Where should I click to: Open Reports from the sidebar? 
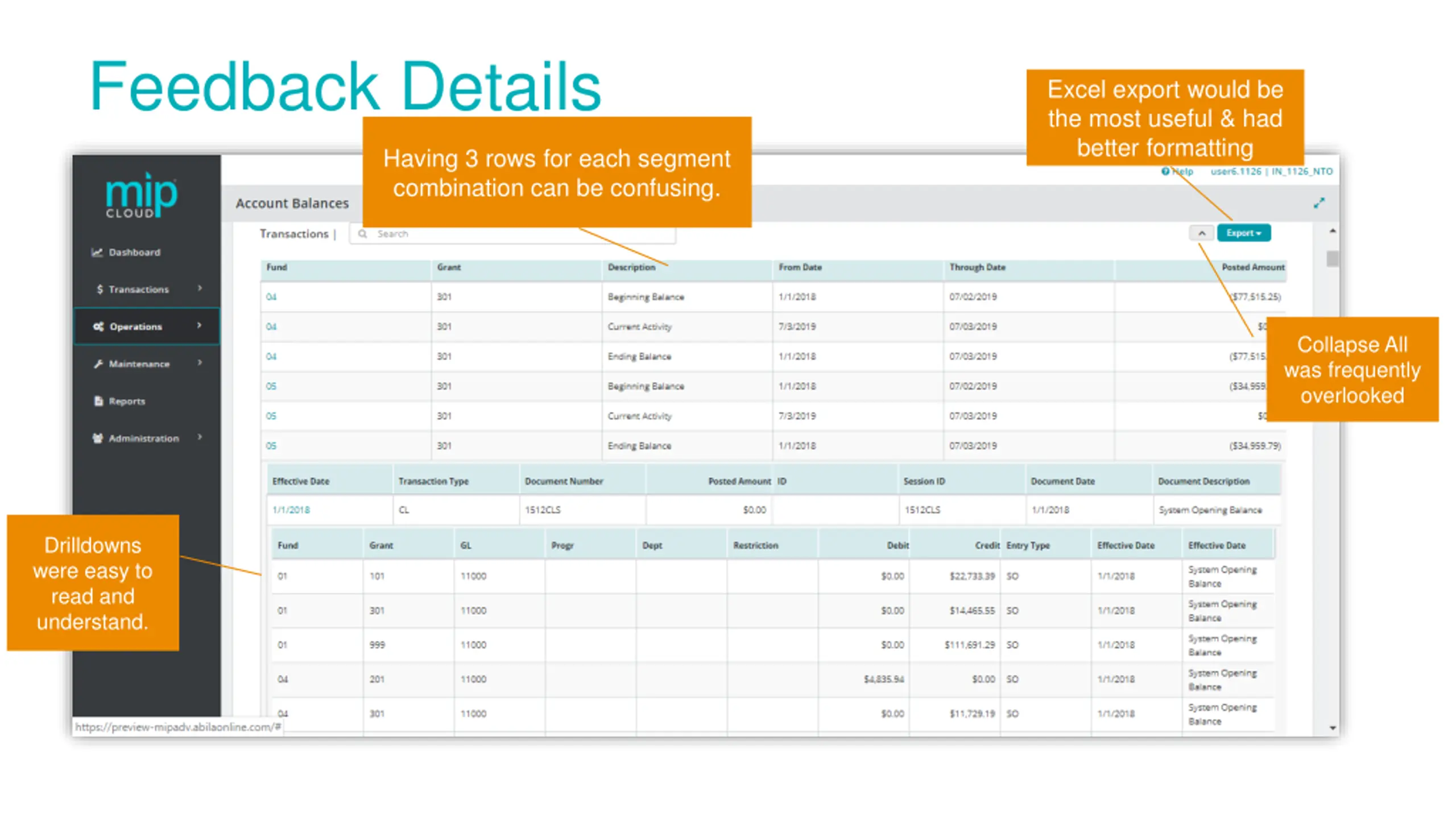(x=127, y=401)
